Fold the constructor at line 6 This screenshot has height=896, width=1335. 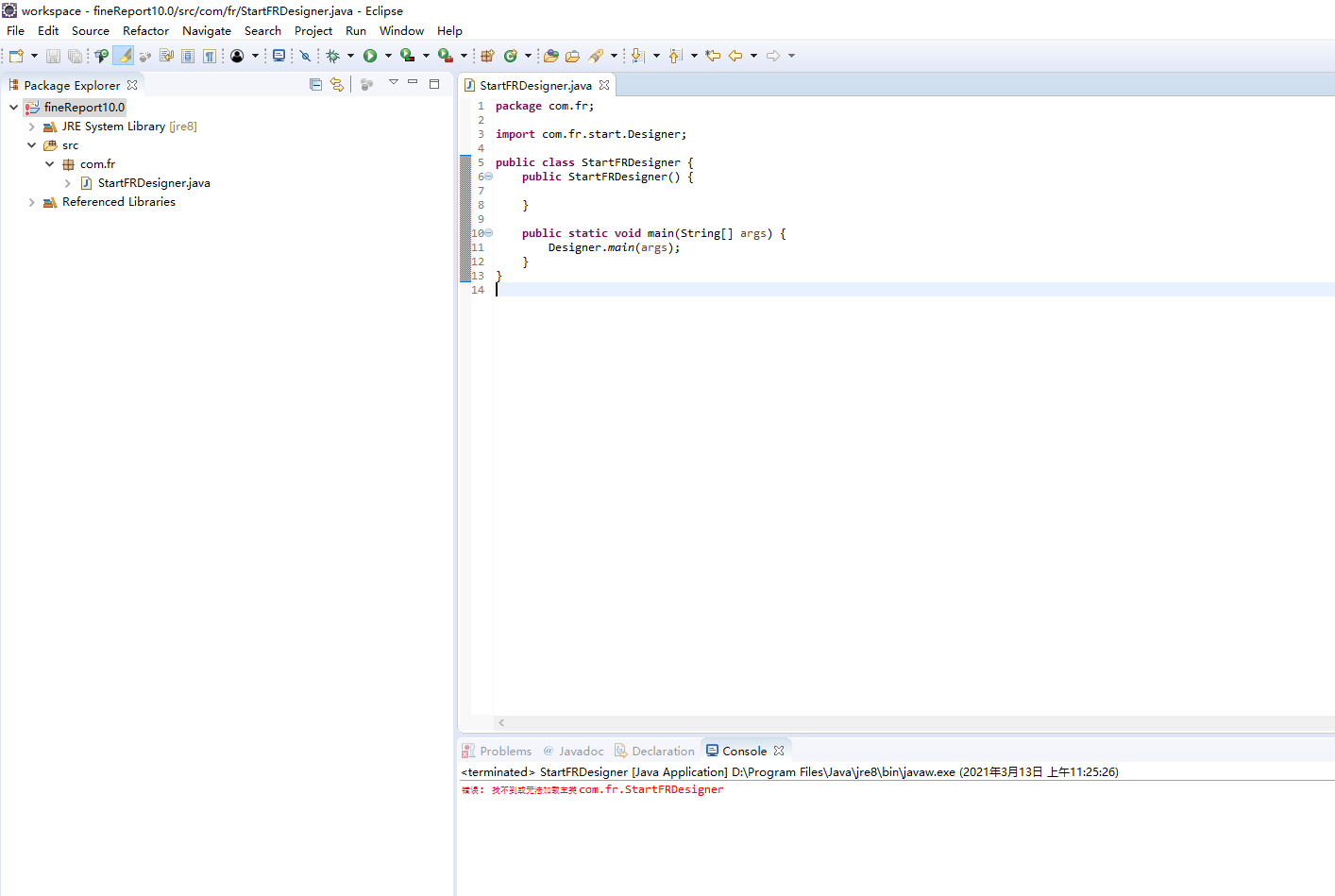point(488,177)
